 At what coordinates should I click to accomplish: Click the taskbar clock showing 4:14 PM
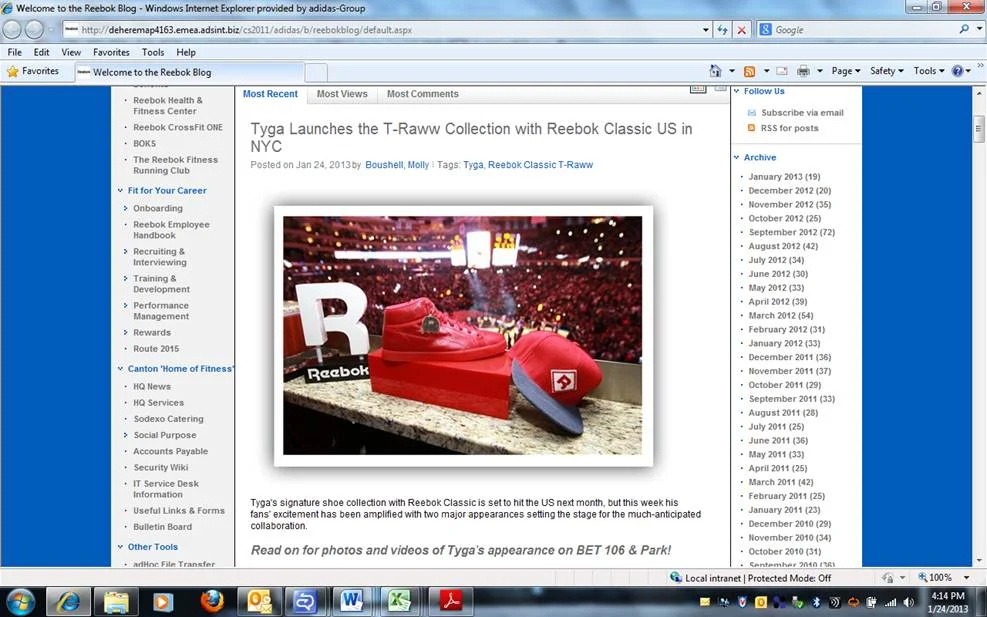(x=947, y=602)
